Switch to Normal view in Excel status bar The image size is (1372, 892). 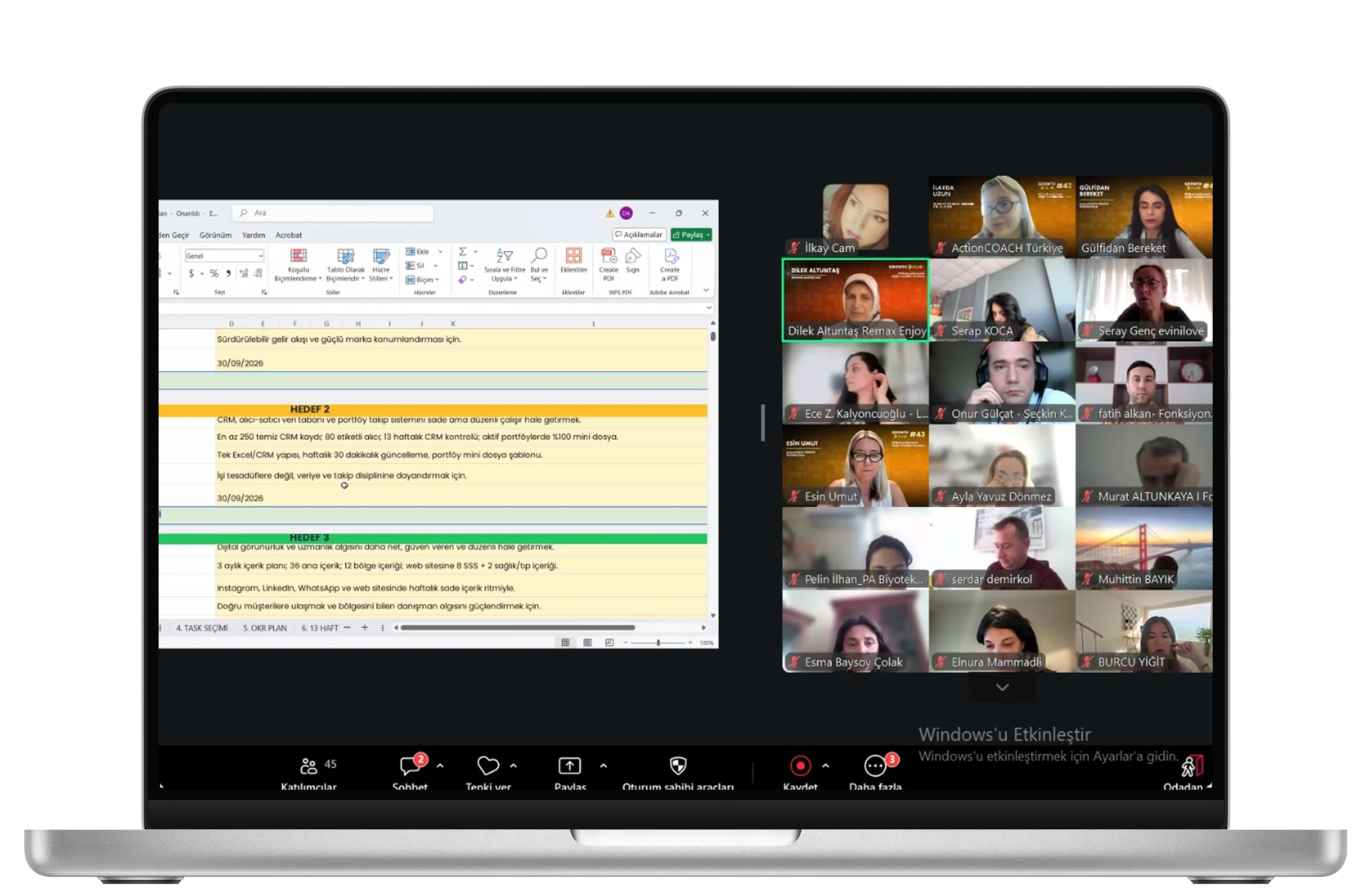(x=565, y=642)
